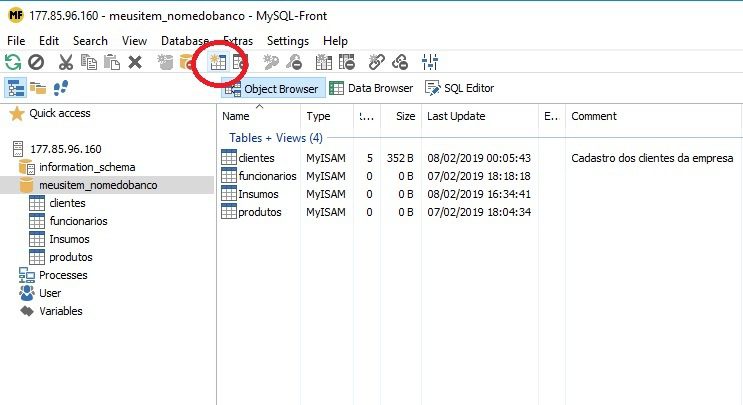Click the '352 B' size cell
The image size is (743, 405).
(400, 158)
